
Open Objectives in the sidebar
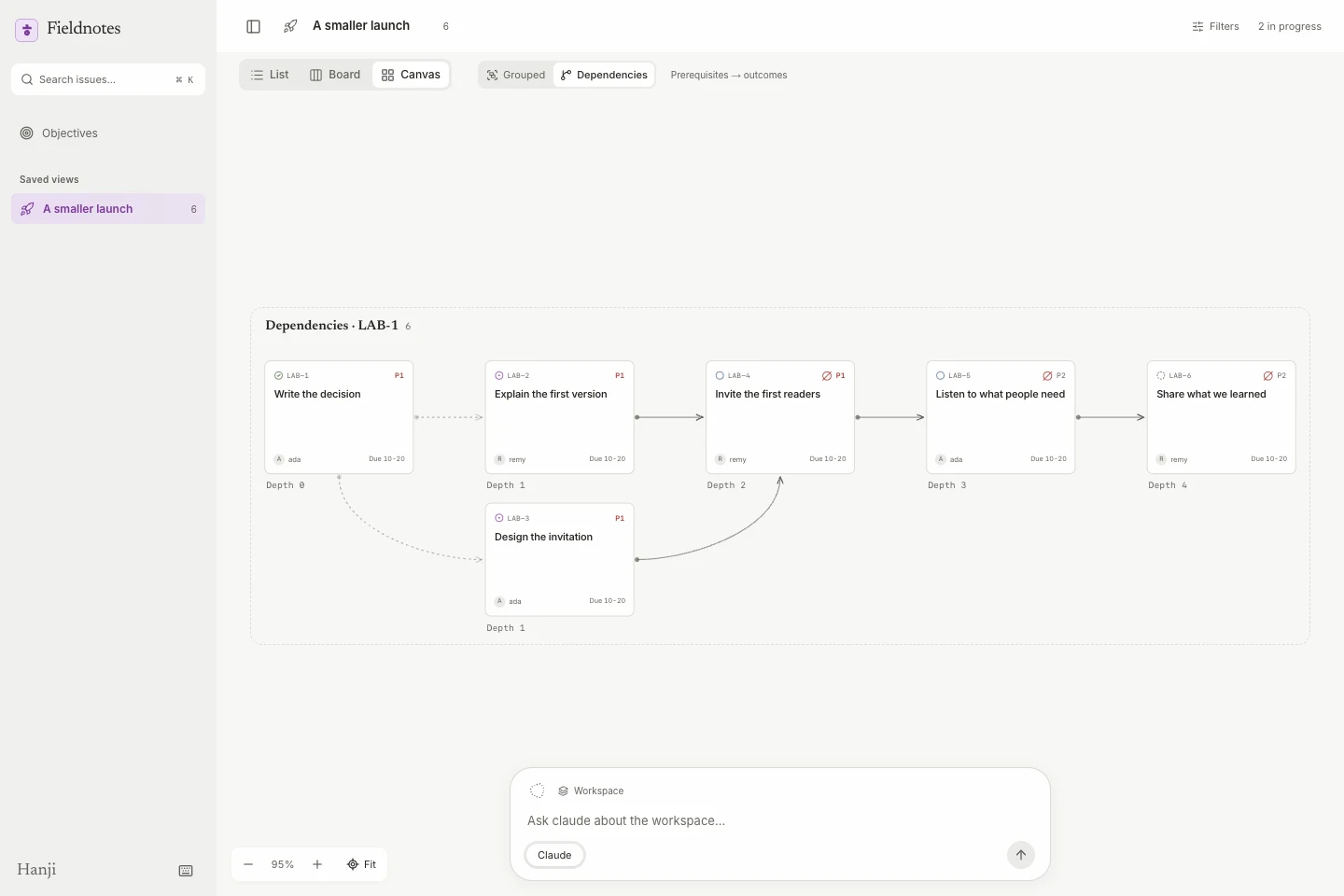coord(108,133)
